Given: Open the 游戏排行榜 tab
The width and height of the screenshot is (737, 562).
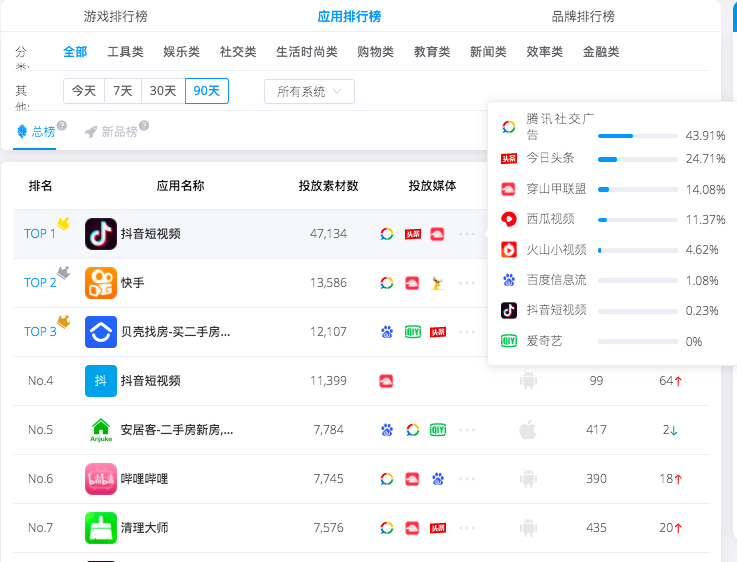Looking at the screenshot, I should tap(116, 16).
